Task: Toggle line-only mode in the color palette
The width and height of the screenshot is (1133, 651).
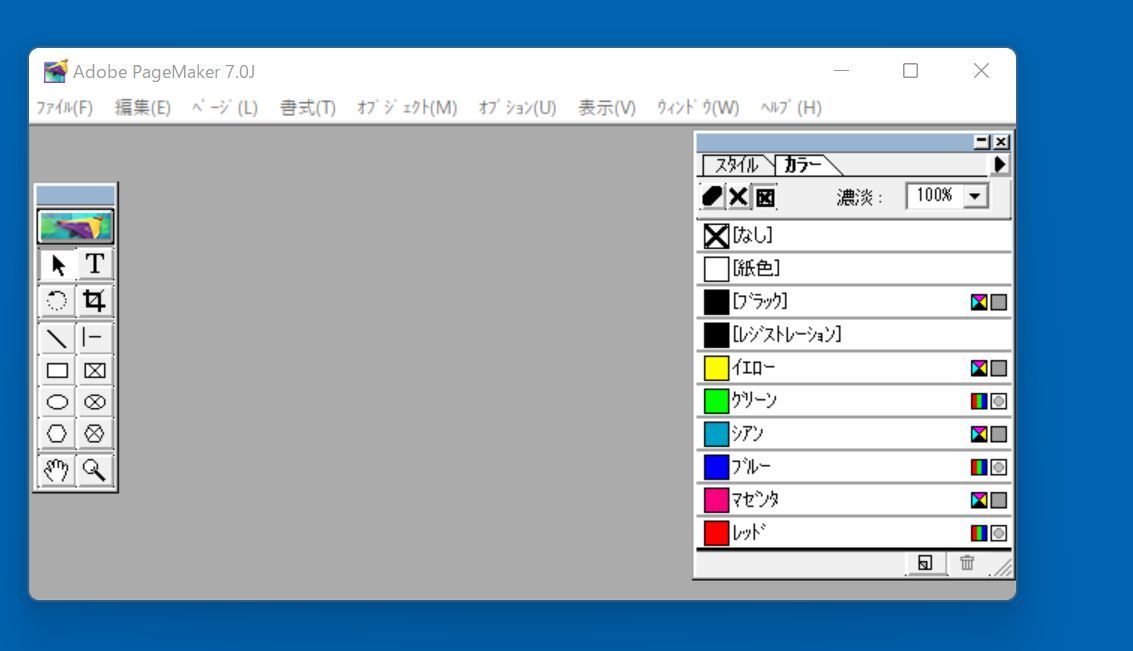Action: click(737, 196)
